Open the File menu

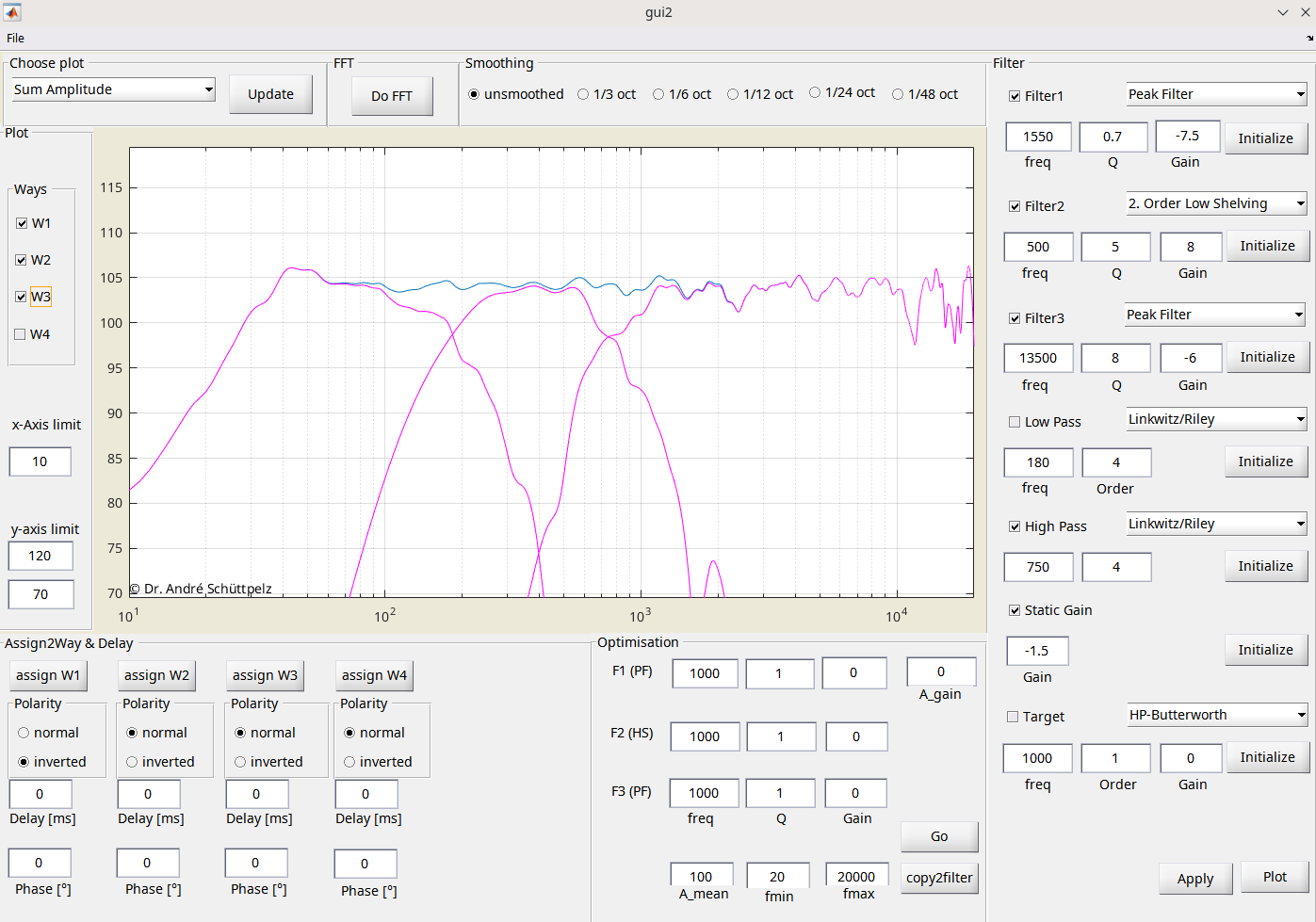tap(16, 39)
